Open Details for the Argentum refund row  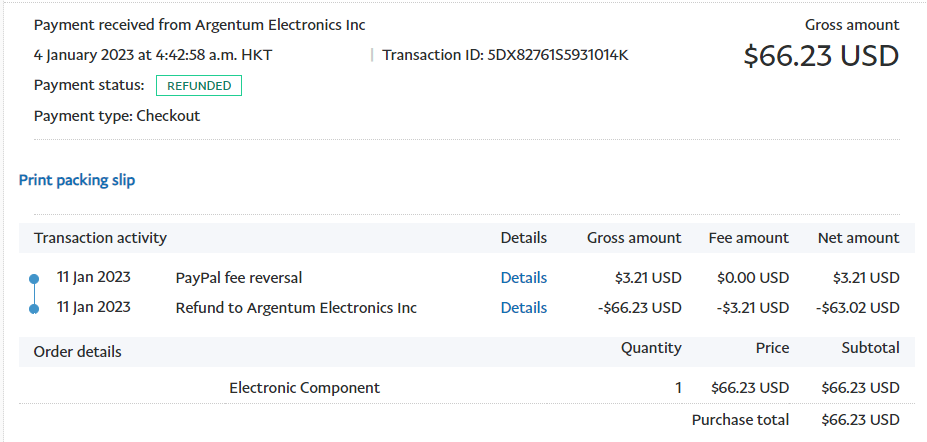click(x=523, y=308)
